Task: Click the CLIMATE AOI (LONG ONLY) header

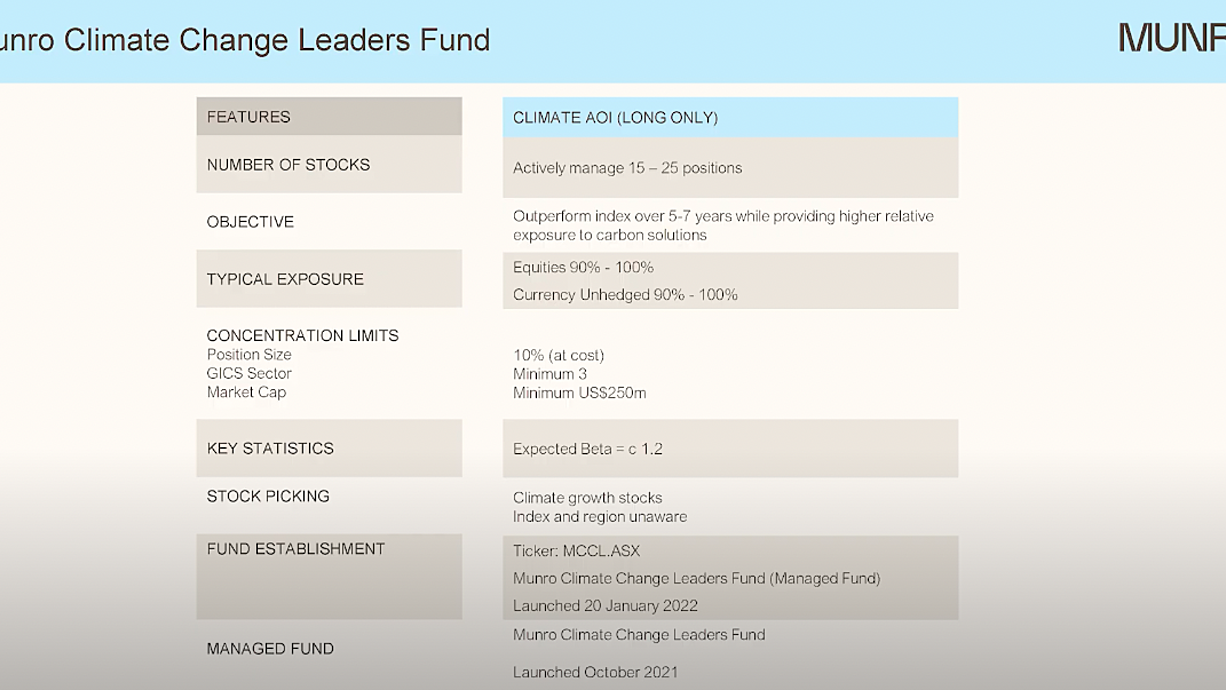Action: click(x=730, y=117)
